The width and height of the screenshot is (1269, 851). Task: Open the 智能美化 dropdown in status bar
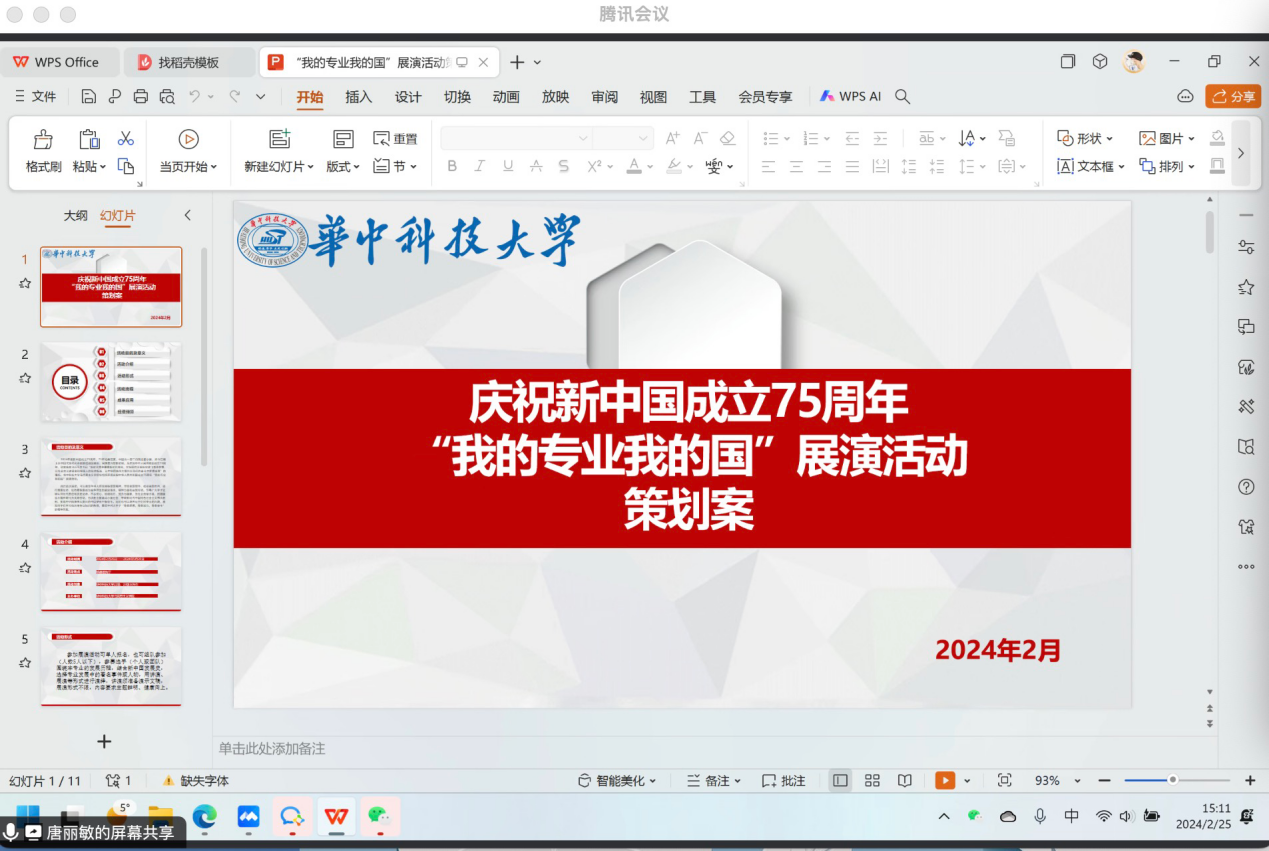click(617, 780)
